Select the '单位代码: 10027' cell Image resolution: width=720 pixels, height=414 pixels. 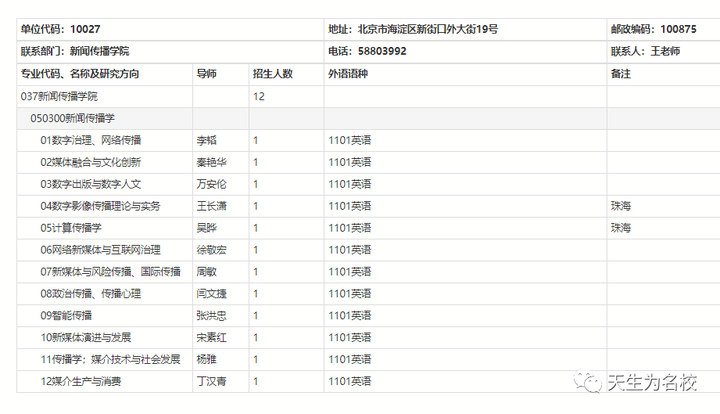point(170,29)
